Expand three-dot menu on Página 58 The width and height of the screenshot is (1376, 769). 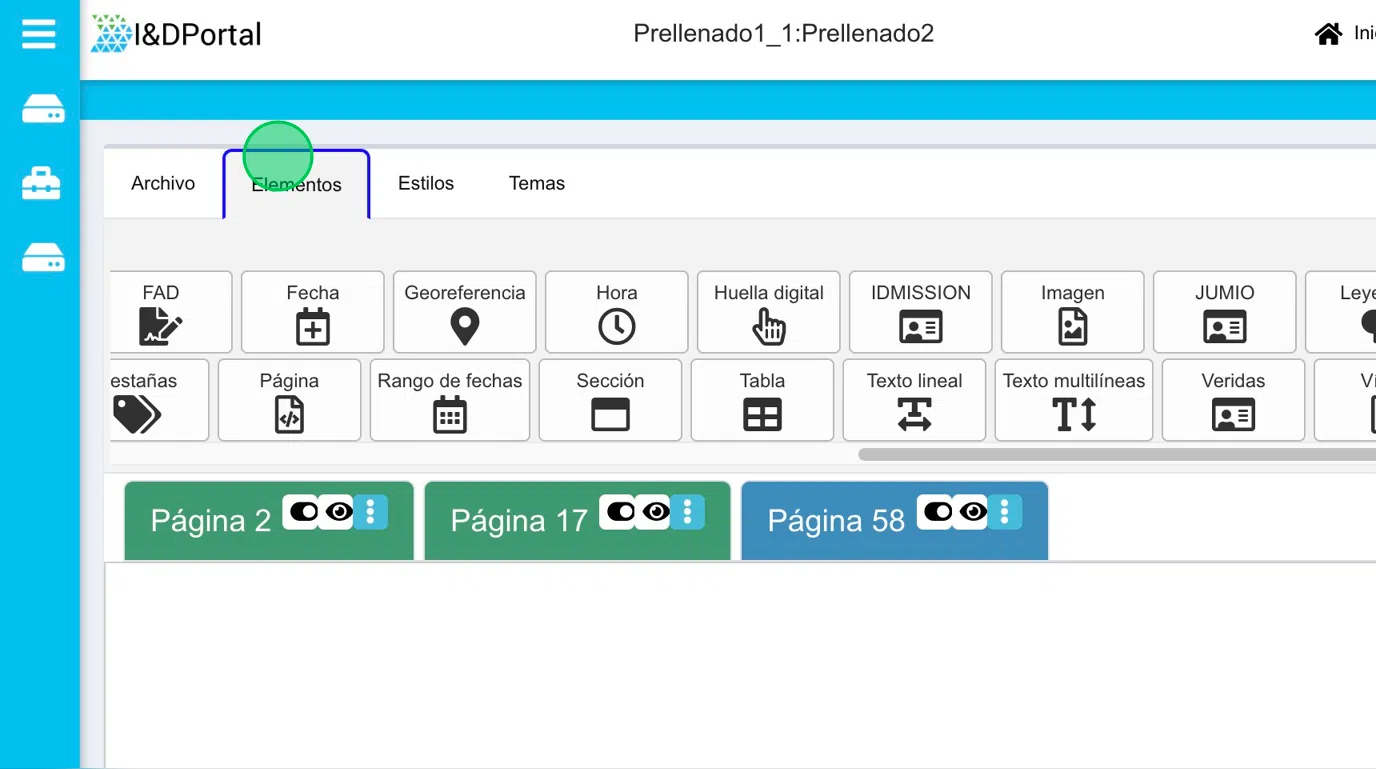1004,512
